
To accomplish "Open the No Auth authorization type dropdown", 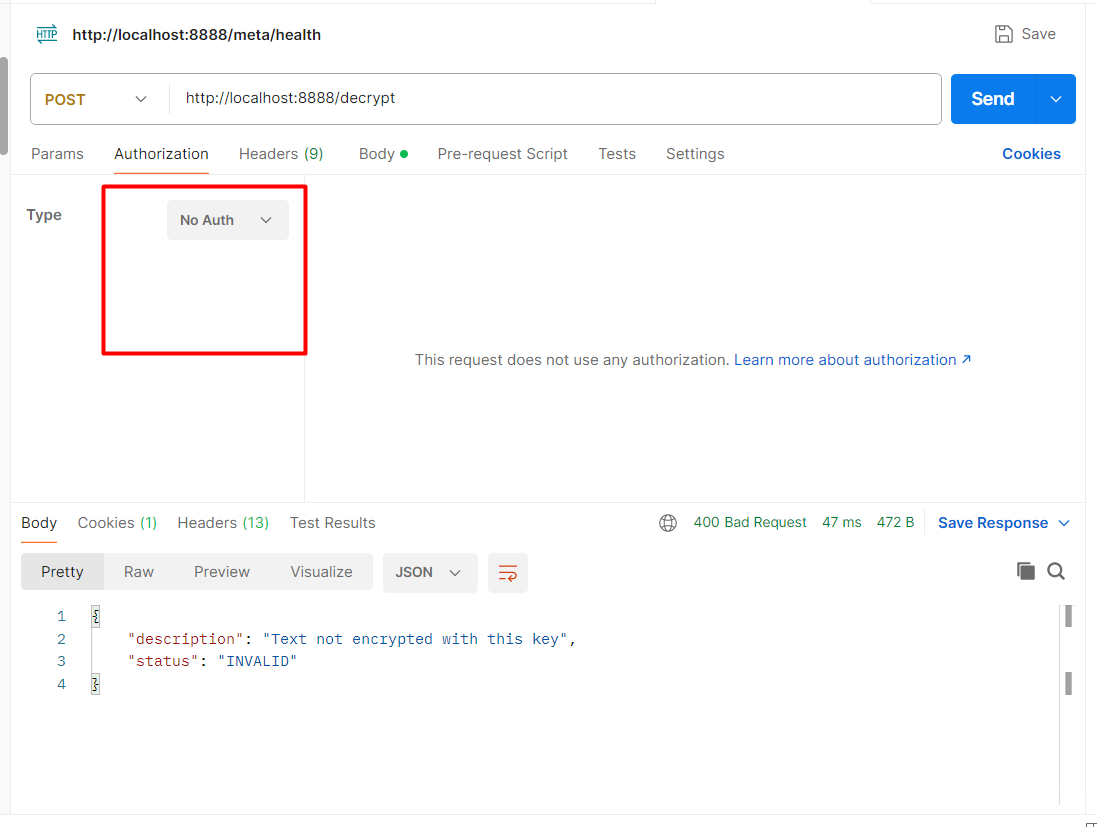I will tap(227, 219).
